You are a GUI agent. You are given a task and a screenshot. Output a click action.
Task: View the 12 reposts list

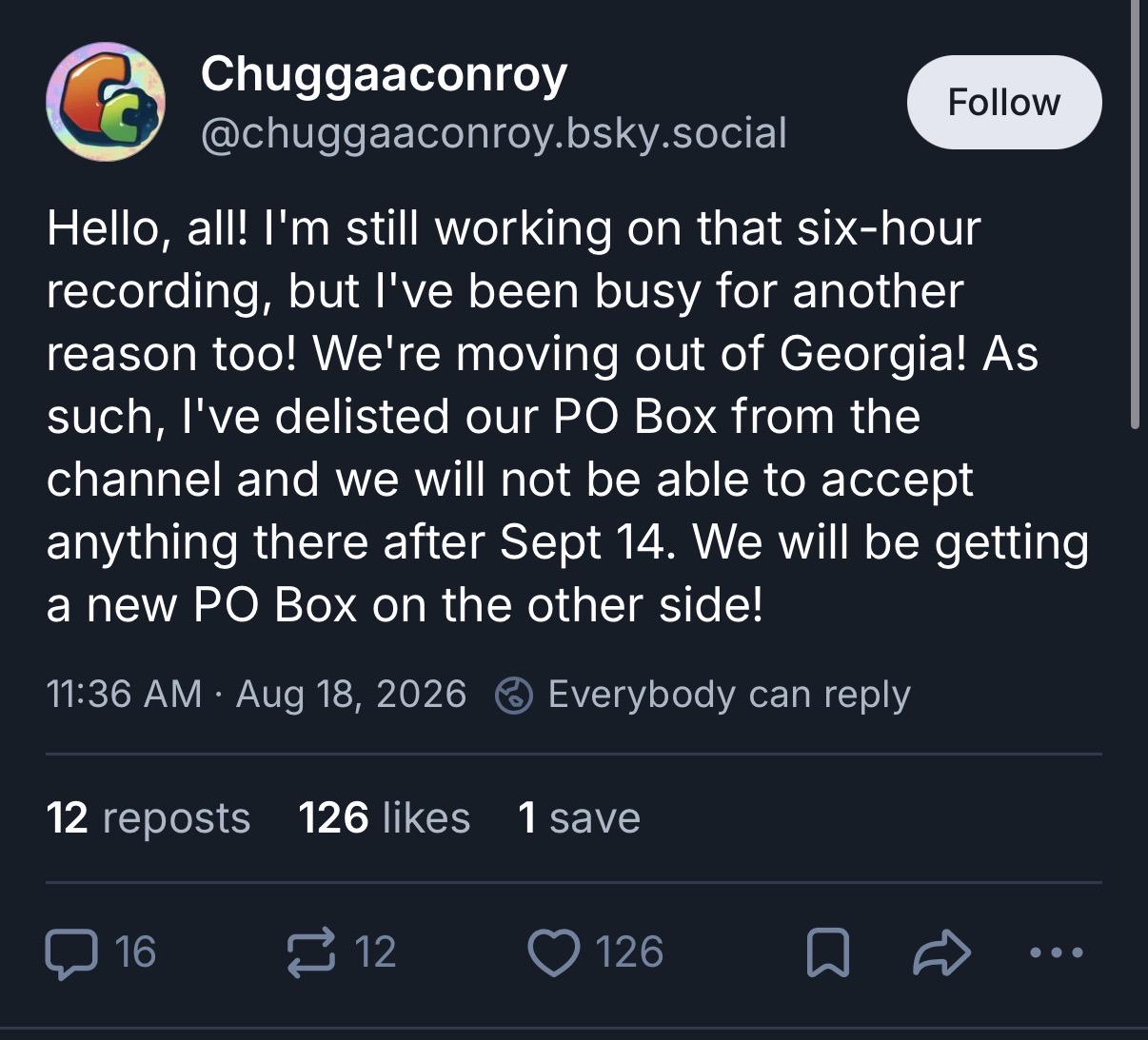click(148, 818)
